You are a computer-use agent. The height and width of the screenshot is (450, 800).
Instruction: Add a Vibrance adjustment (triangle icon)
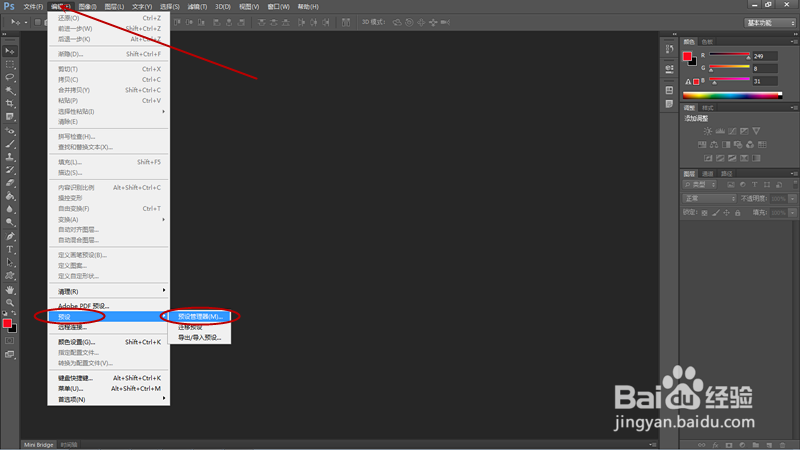pos(756,131)
